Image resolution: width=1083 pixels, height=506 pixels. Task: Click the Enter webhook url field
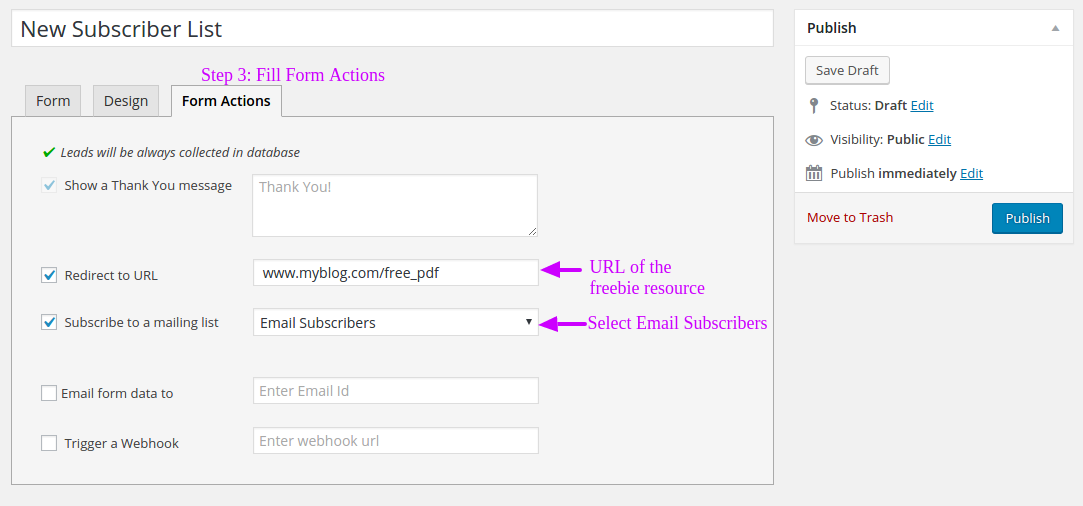396,440
